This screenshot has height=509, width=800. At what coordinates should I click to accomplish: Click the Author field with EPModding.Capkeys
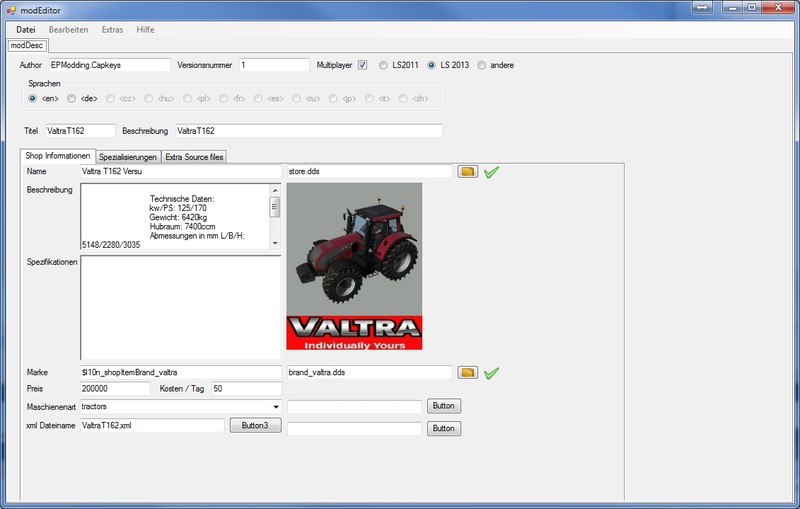tap(110, 65)
